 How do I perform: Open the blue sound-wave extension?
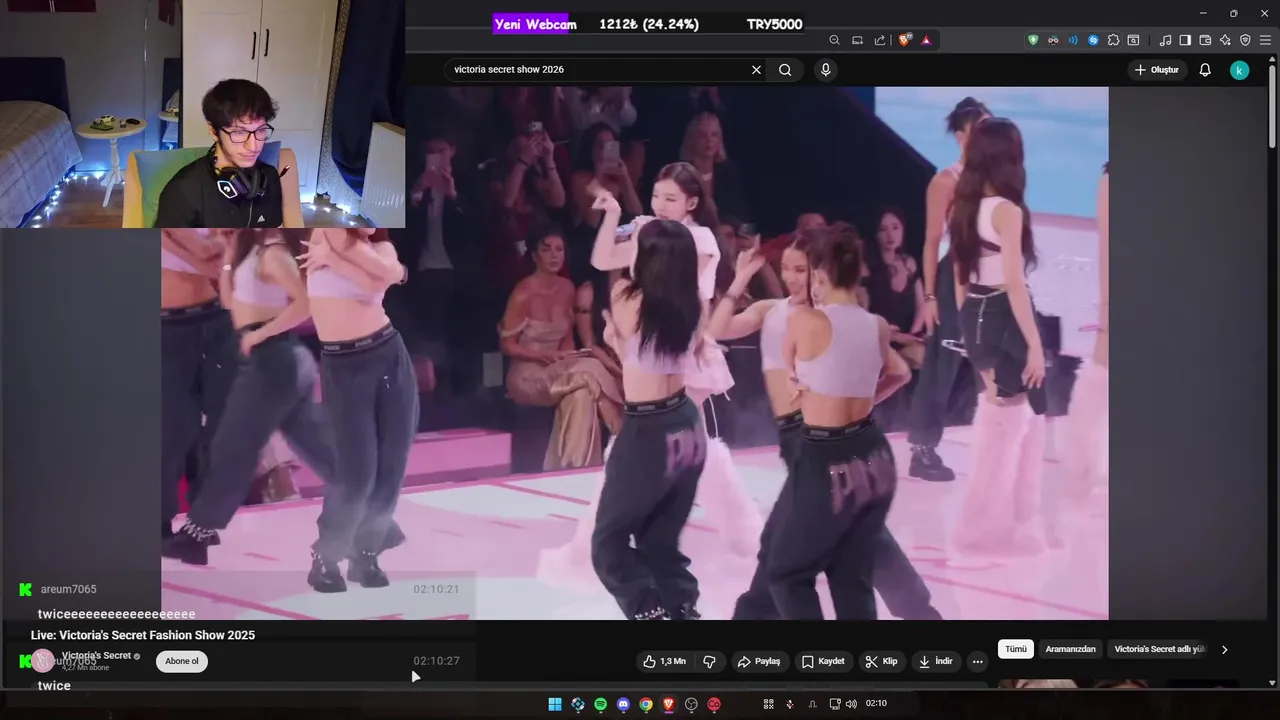1073,40
